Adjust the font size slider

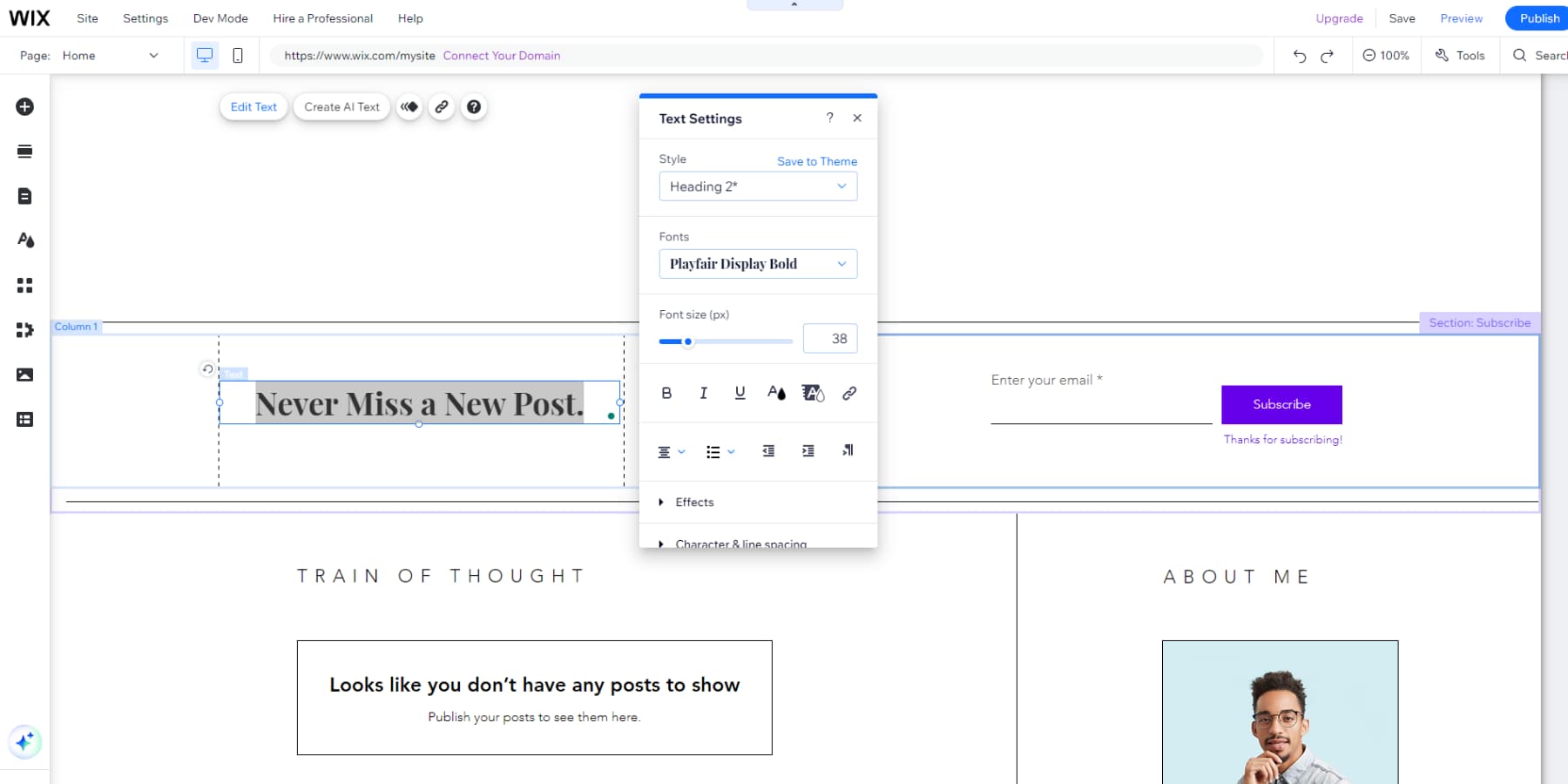coord(688,341)
